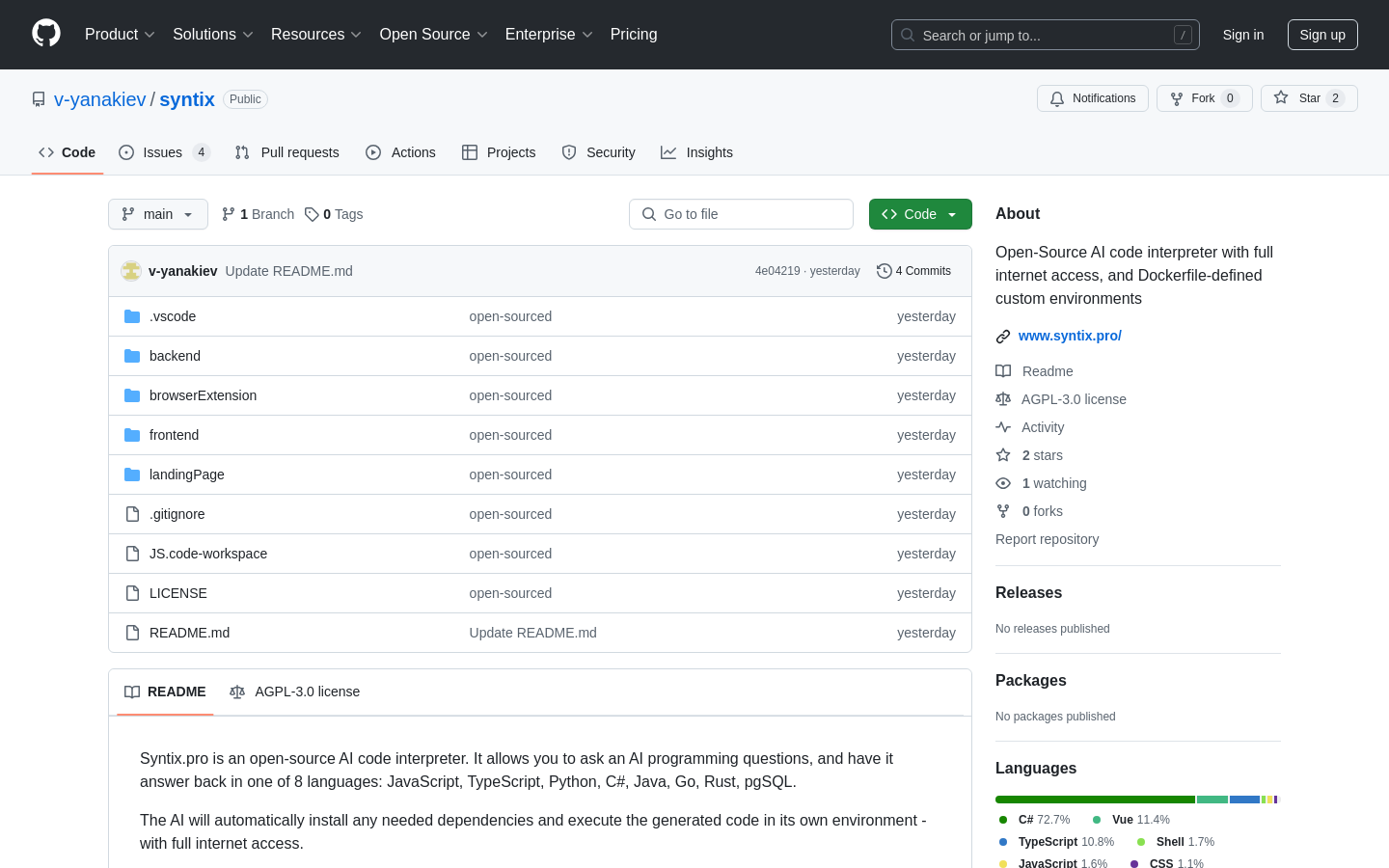Viewport: 1389px width, 868px height.
Task: Click the Vue 11.4% language link
Action: 1130,820
